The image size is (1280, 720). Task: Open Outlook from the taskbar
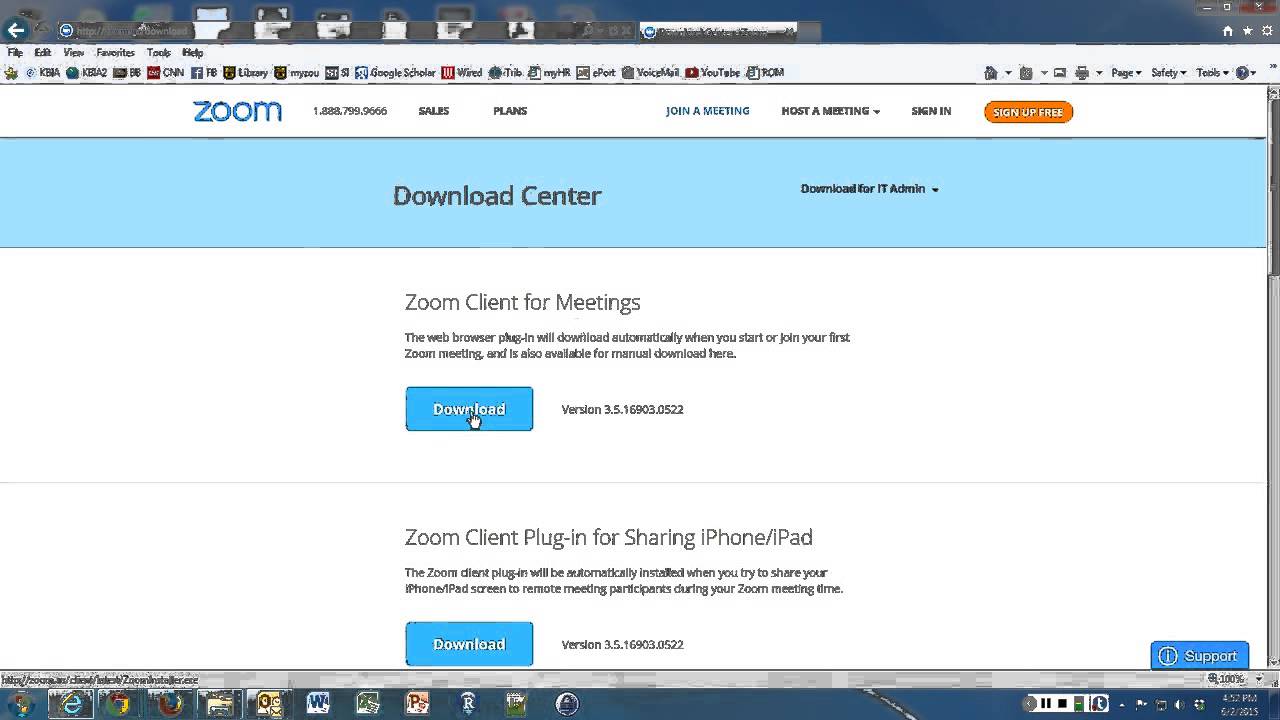(269, 704)
